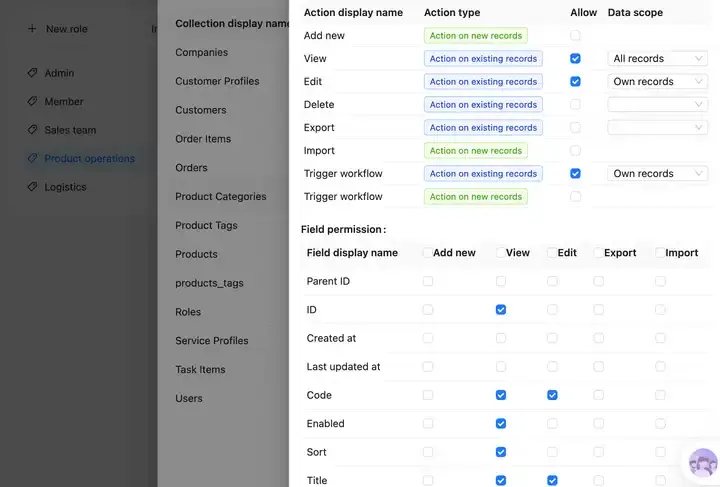Check the Edit box for Enabled field
The width and height of the screenshot is (720, 487).
pyautogui.click(x=552, y=424)
